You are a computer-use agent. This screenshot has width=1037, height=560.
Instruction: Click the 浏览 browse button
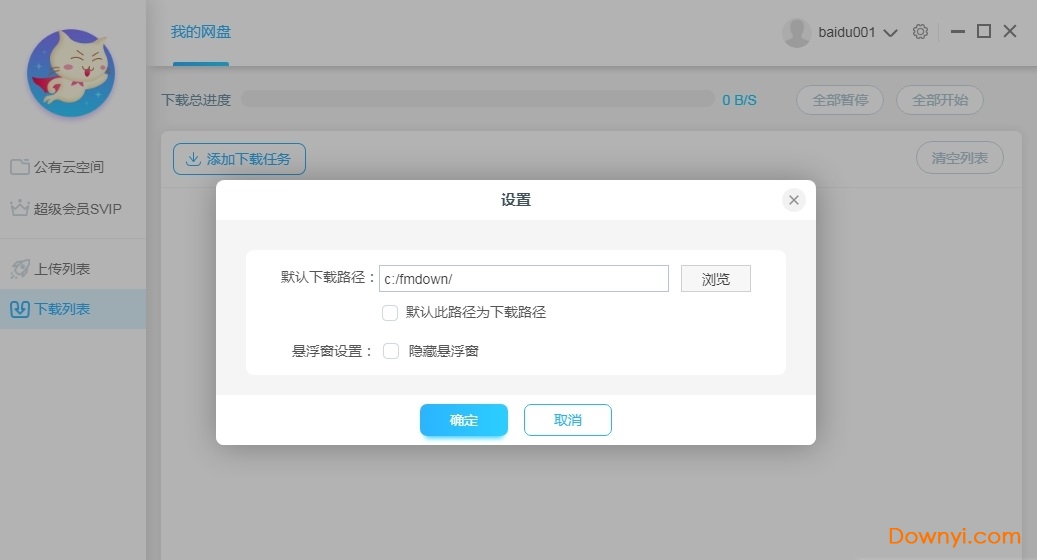tap(716, 278)
